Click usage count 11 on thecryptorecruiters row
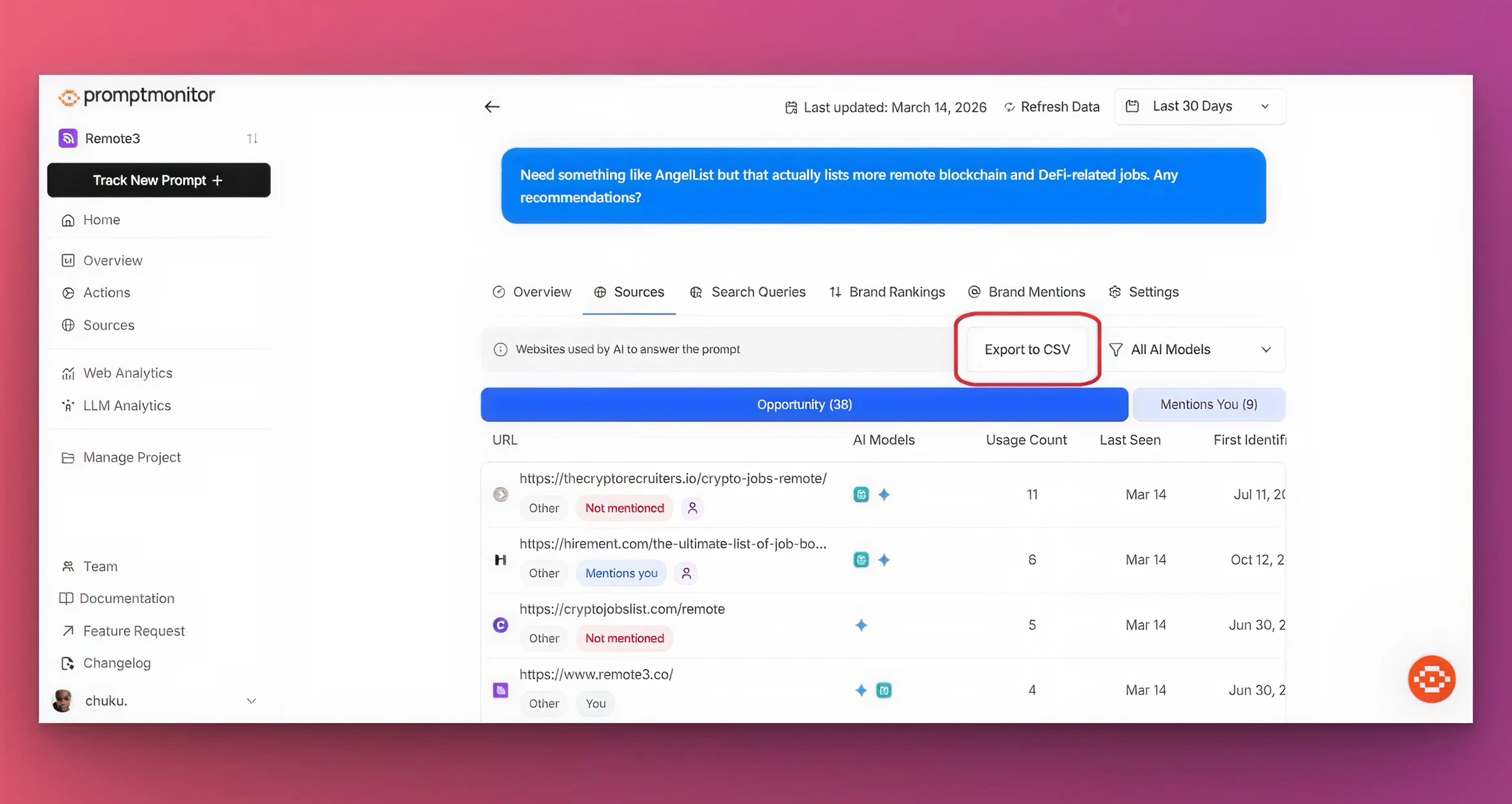This screenshot has height=804, width=1512. click(x=1032, y=495)
